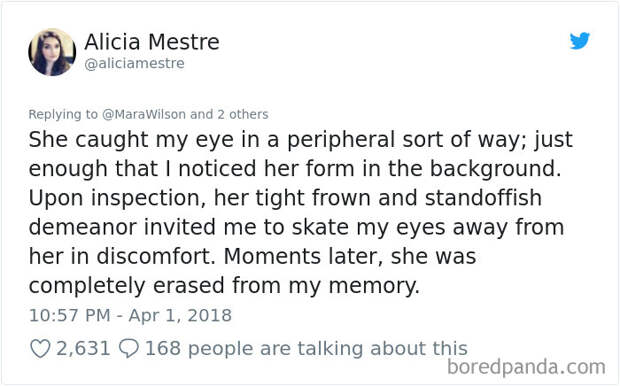Click the word "discomfort" in the tweet

pos(154,257)
